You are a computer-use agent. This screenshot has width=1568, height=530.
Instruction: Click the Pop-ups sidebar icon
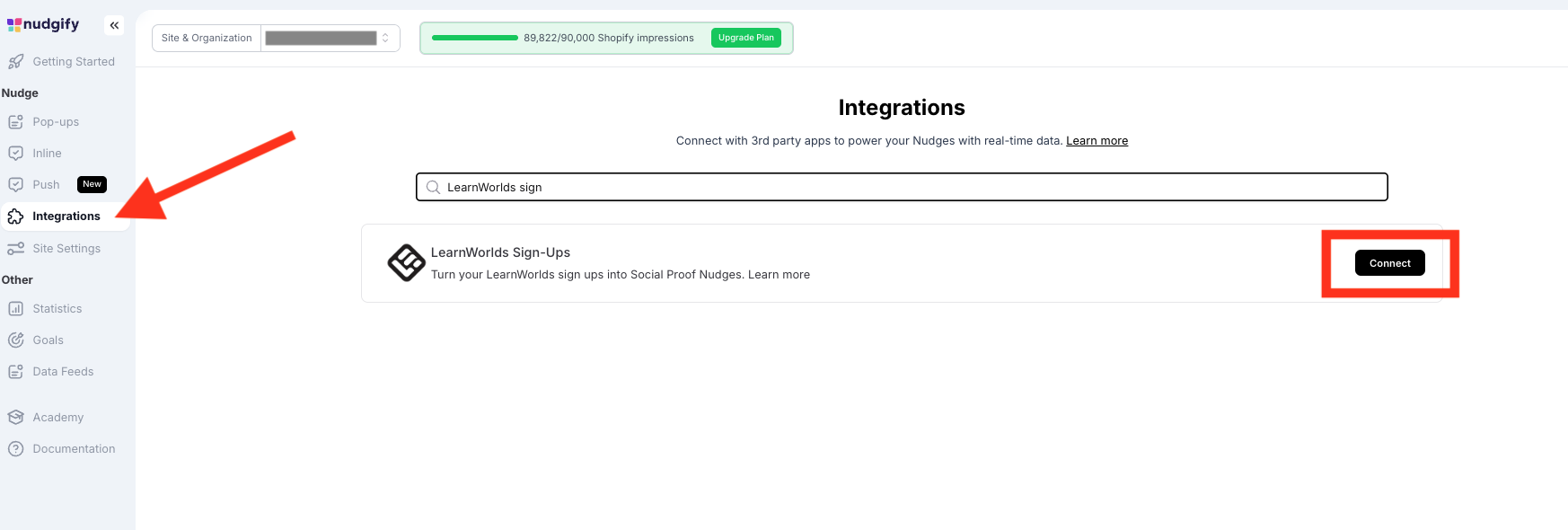point(15,122)
